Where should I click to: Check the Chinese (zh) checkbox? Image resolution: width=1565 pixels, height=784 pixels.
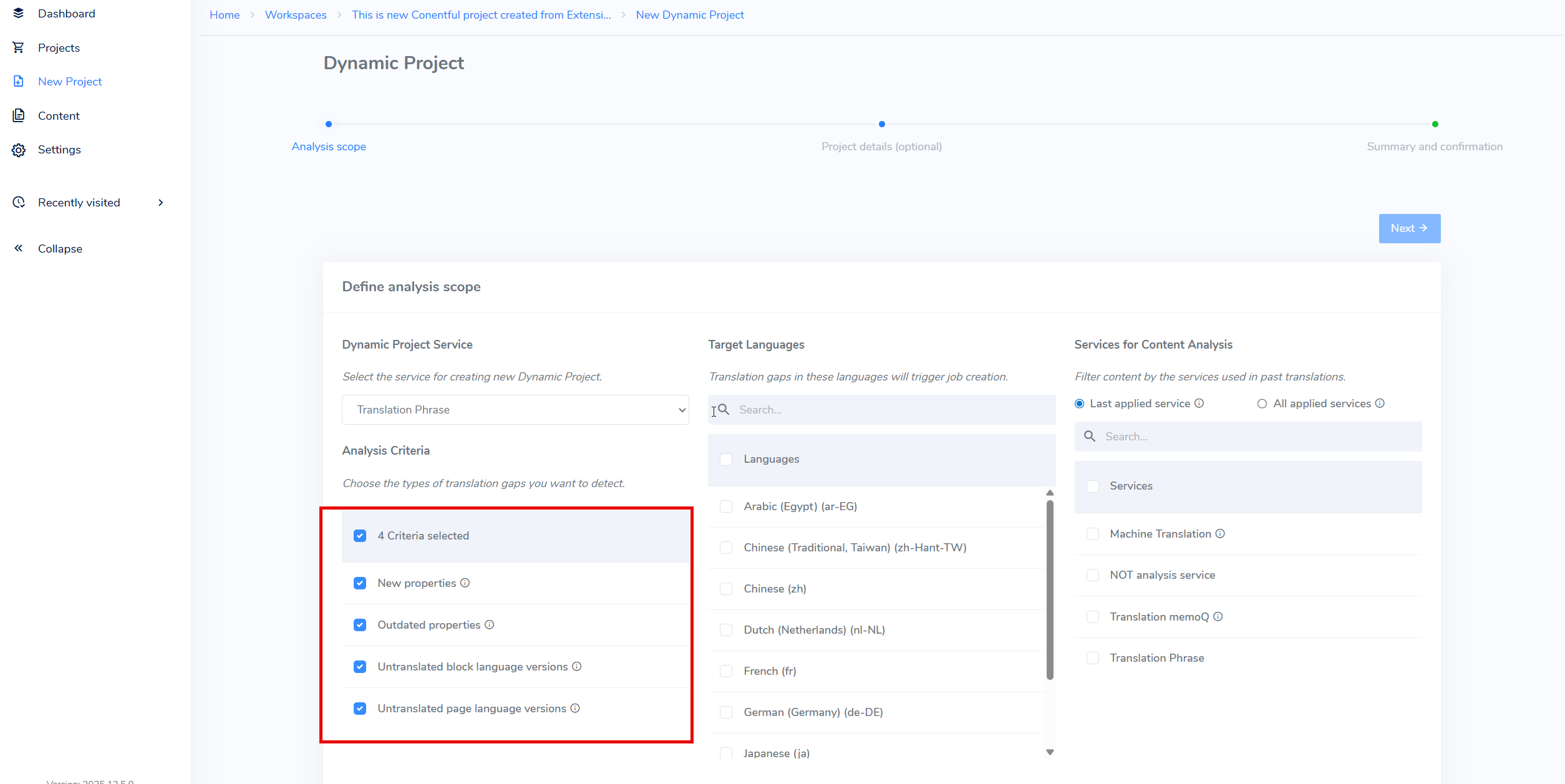[726, 589]
